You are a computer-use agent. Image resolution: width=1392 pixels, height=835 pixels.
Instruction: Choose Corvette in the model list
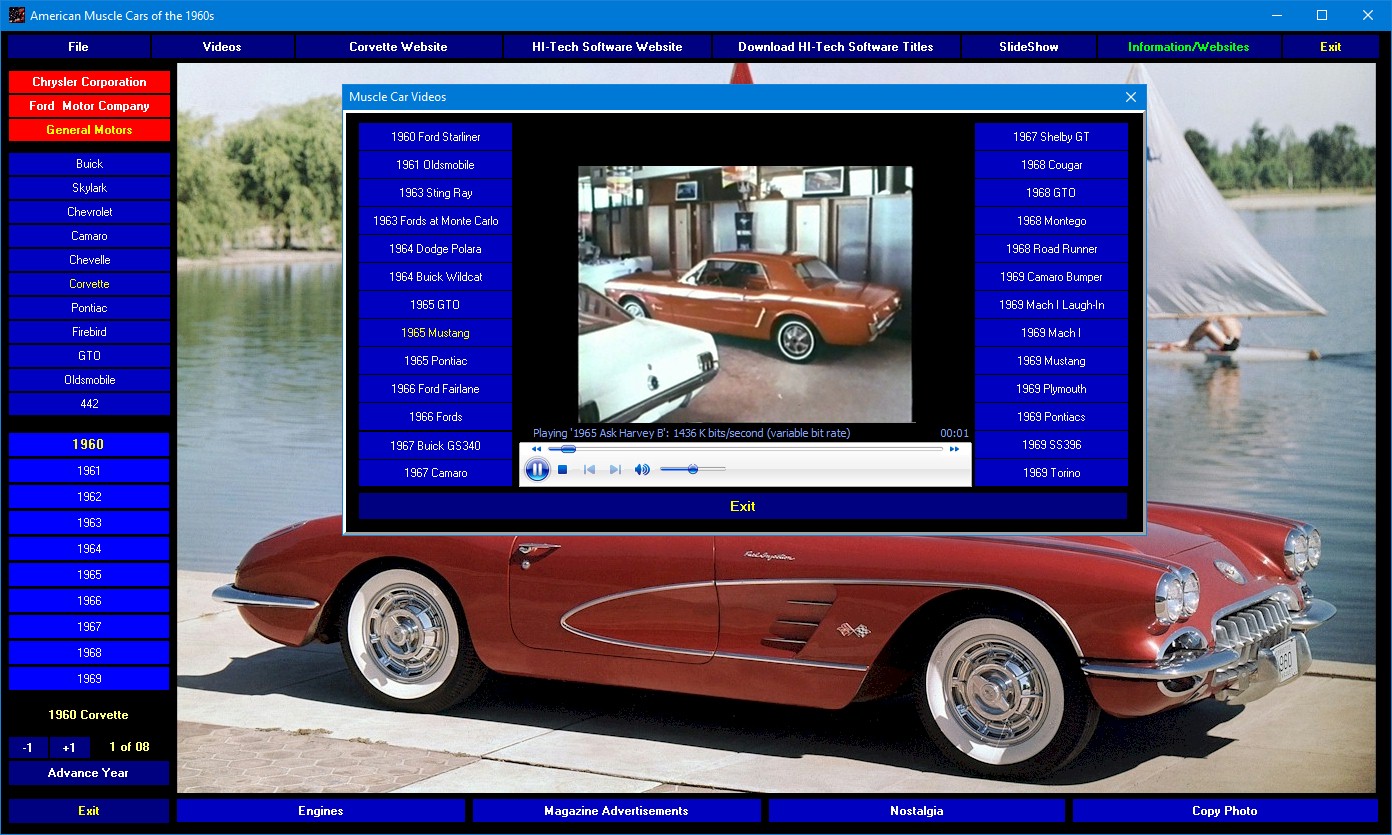tap(90, 284)
